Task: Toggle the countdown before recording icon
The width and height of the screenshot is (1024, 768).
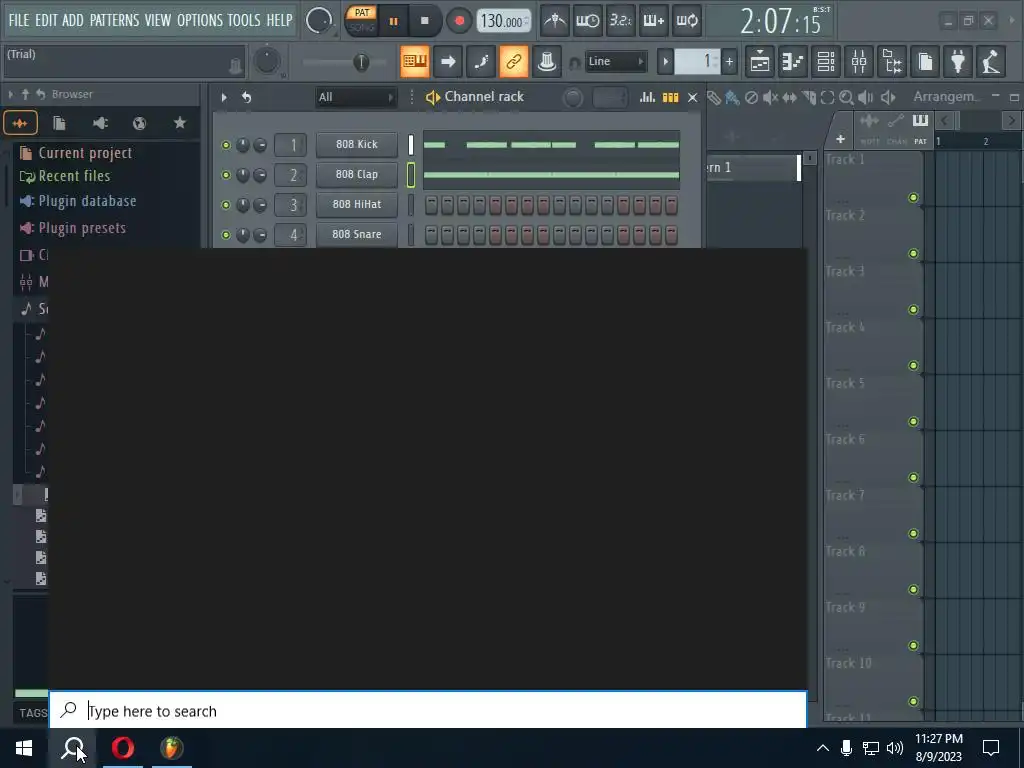Action: pyautogui.click(x=620, y=21)
